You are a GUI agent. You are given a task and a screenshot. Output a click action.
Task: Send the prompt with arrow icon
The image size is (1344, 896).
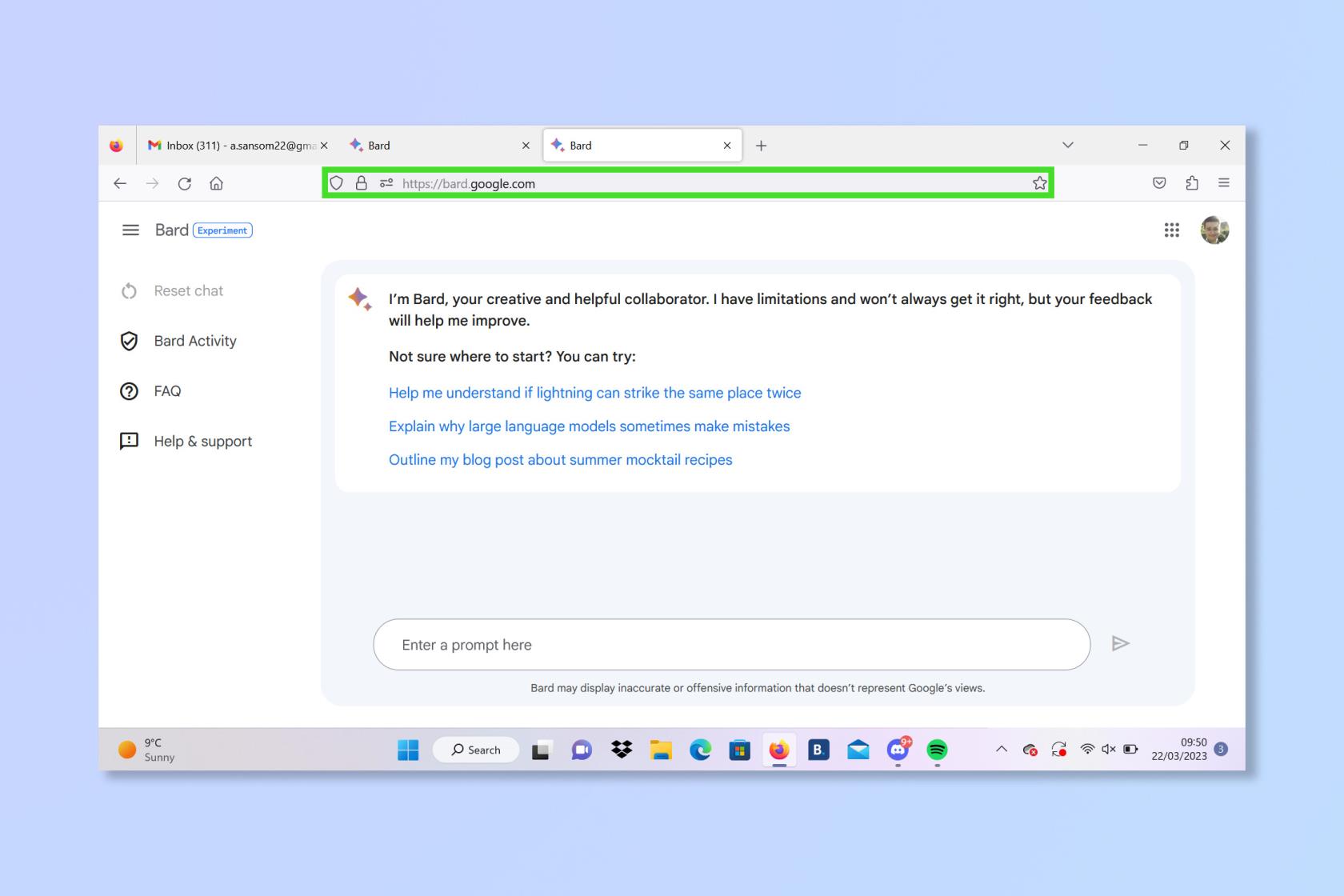[1121, 643]
